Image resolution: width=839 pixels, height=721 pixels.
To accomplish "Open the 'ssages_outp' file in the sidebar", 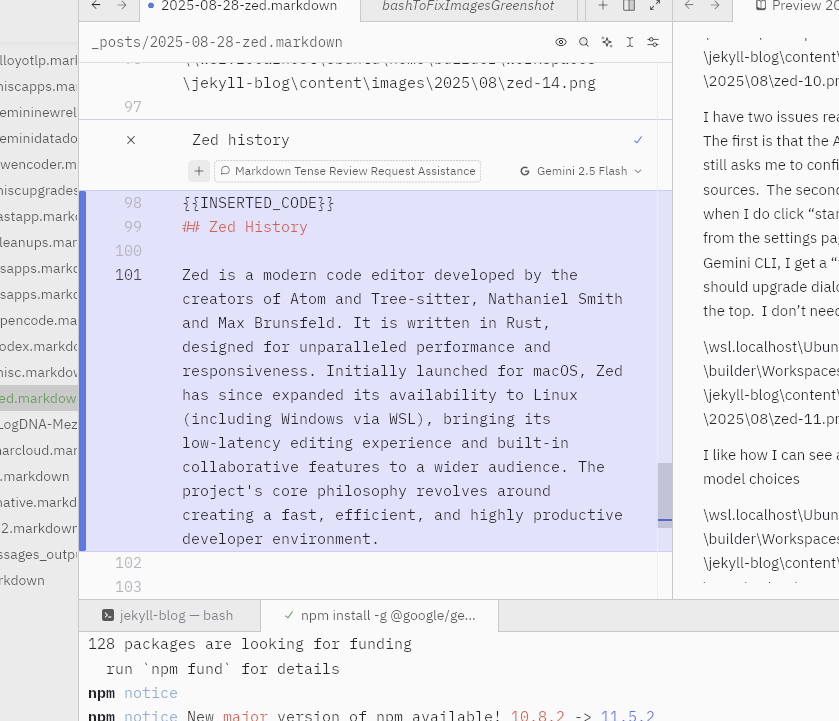I will click(39, 554).
